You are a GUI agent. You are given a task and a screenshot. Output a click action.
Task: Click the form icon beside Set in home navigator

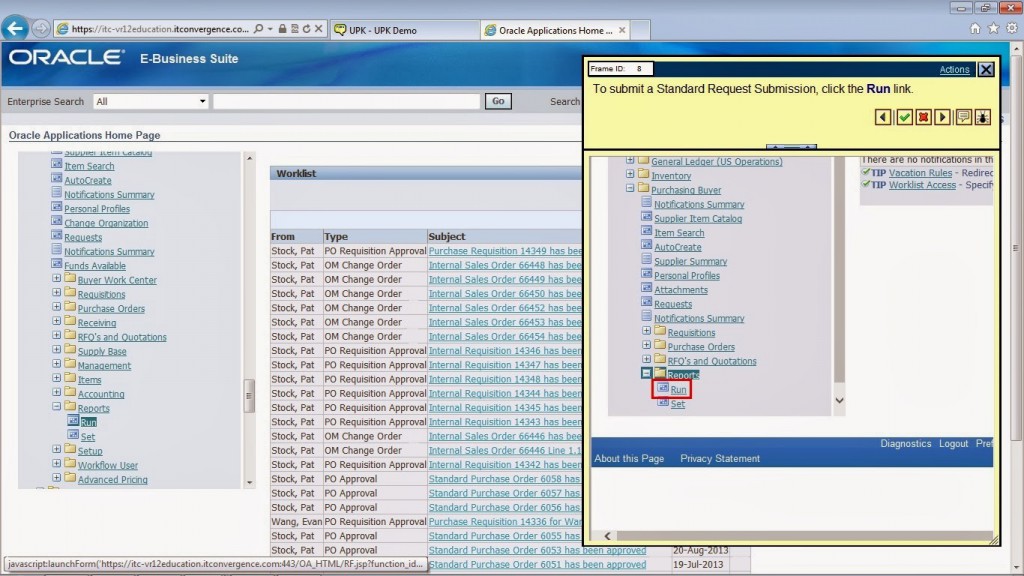click(73, 435)
